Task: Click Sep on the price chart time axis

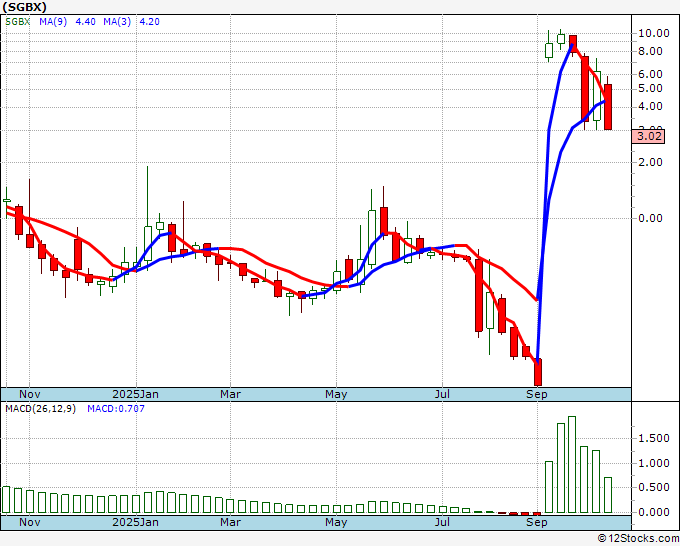Action: pyautogui.click(x=537, y=394)
